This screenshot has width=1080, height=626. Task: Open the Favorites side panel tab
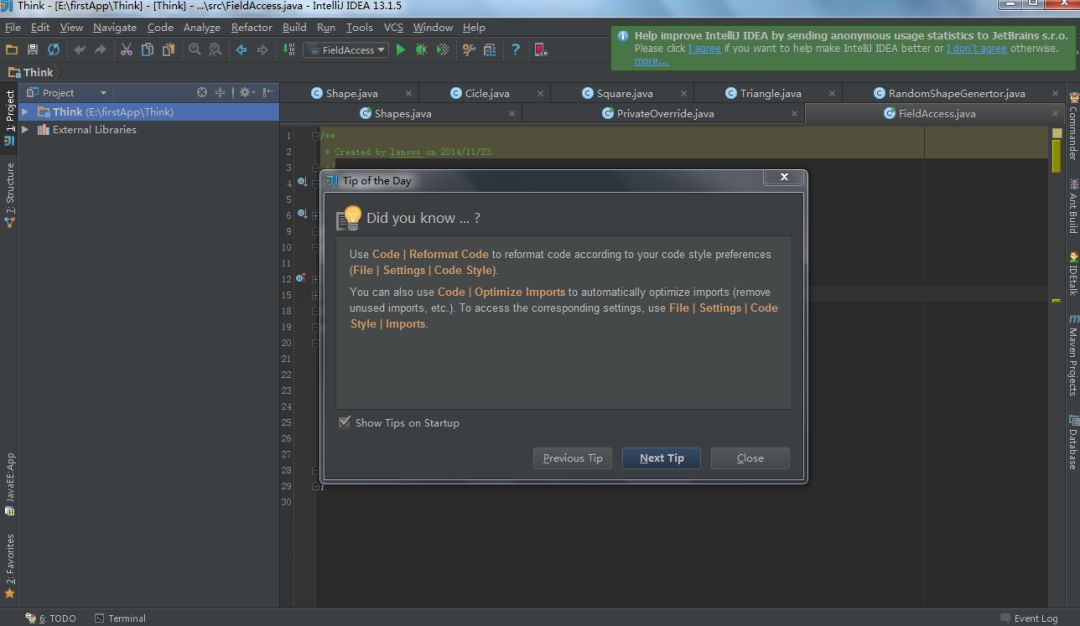10,566
